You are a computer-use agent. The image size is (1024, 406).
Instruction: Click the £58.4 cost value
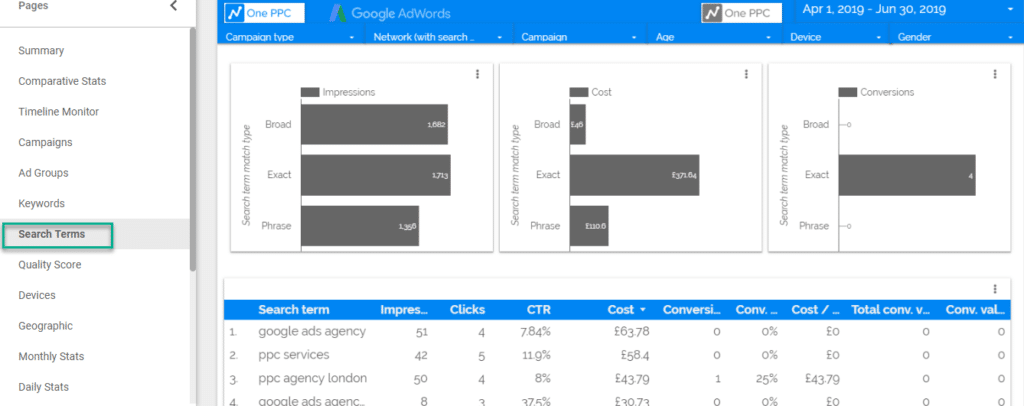[x=635, y=355]
